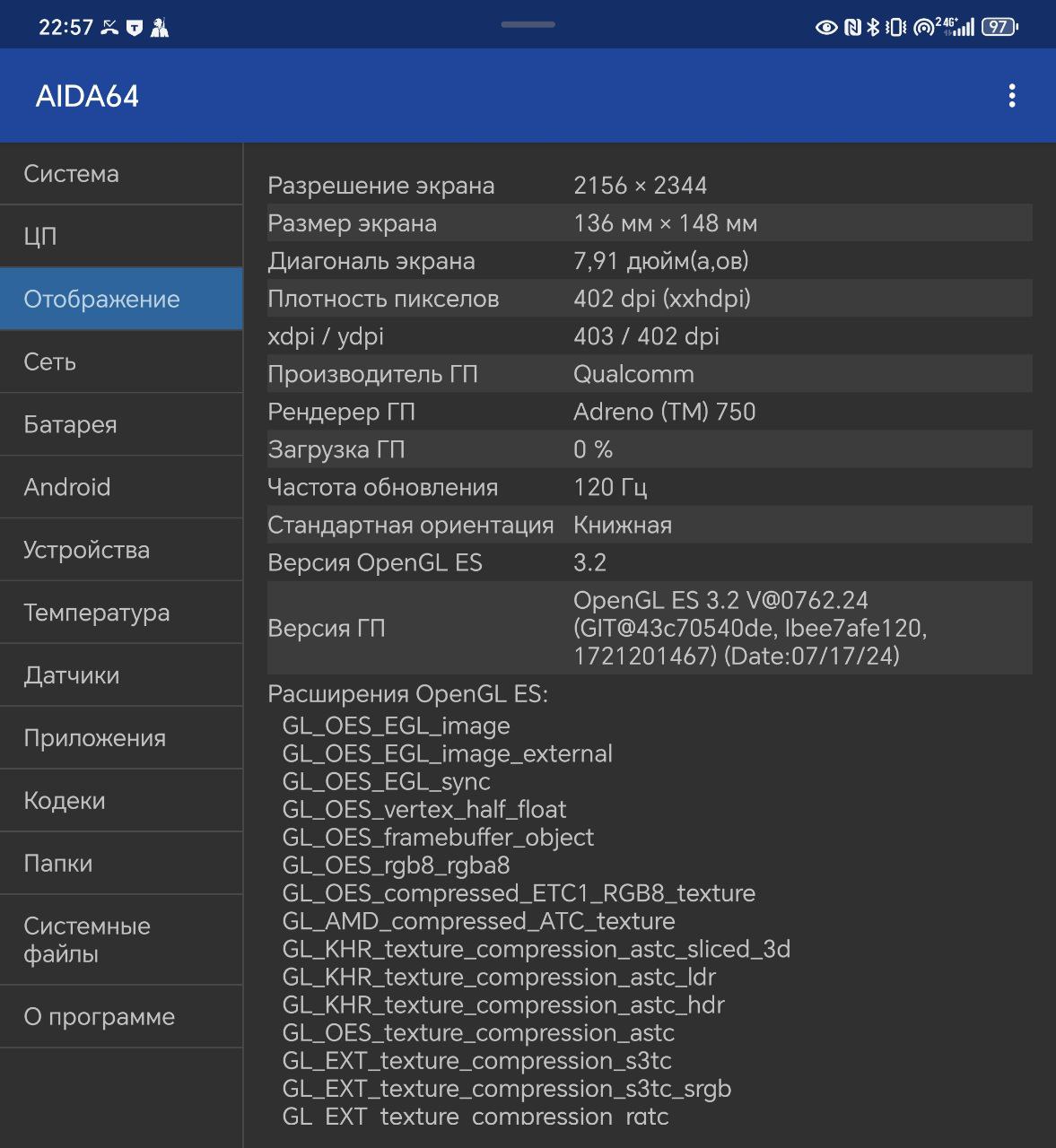Open the Система section
This screenshot has height=1148, width=1056.
point(121,174)
